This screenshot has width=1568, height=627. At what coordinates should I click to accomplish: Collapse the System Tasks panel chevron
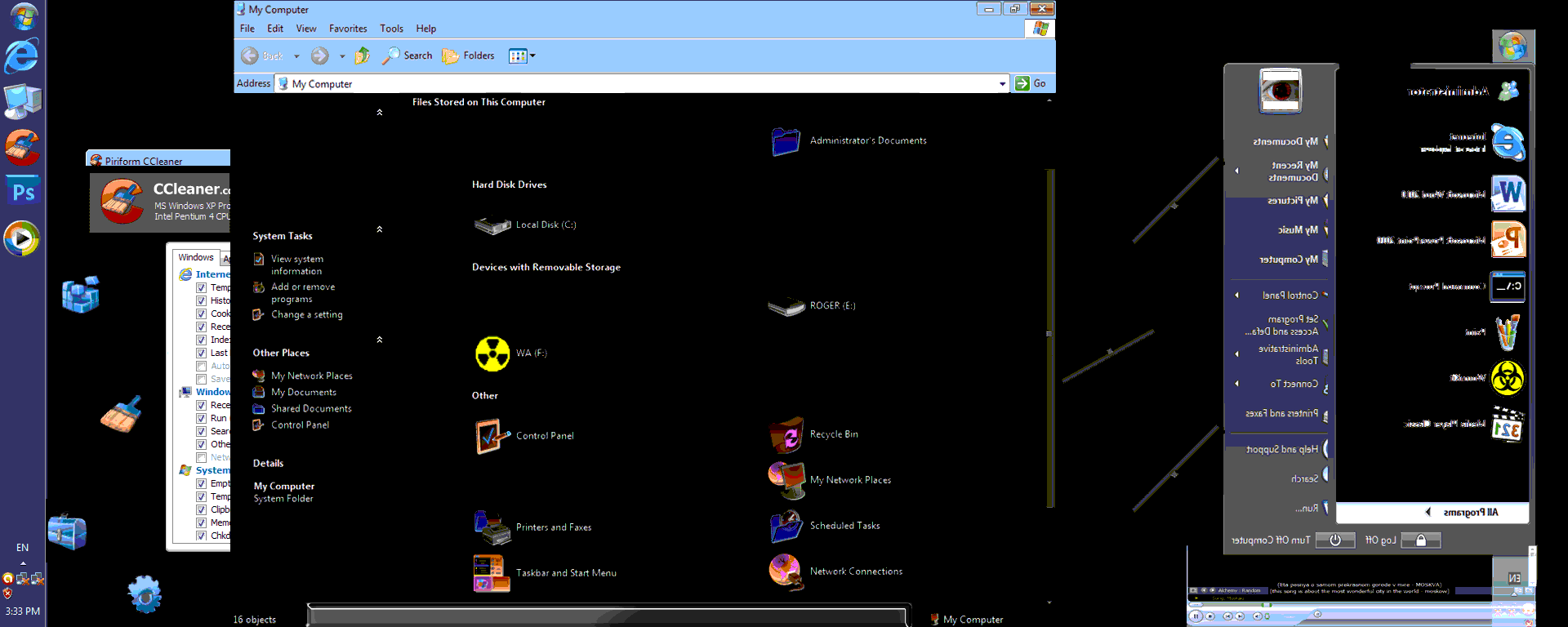(x=379, y=229)
